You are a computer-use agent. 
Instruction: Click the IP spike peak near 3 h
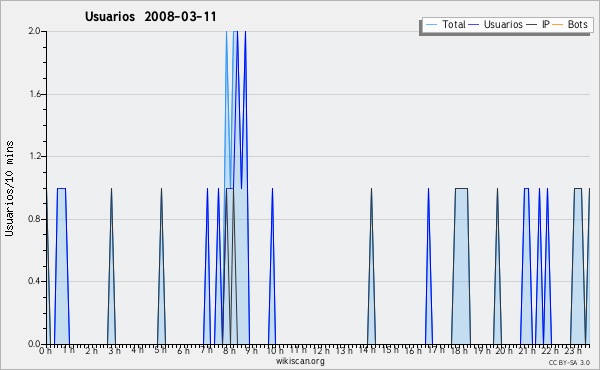click(x=111, y=189)
